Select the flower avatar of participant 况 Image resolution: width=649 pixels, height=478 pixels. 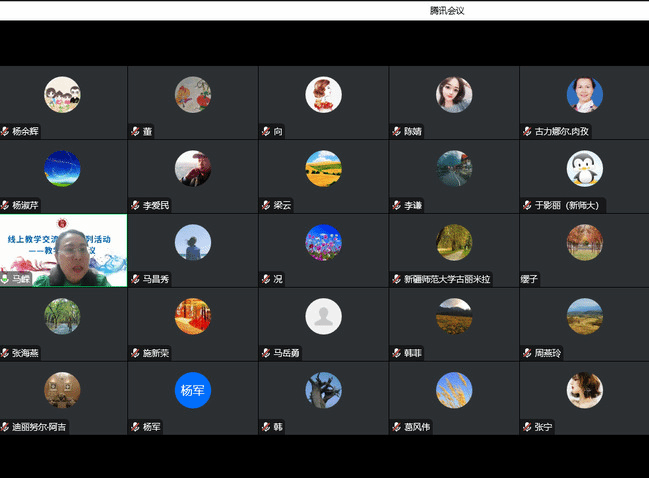[323, 242]
